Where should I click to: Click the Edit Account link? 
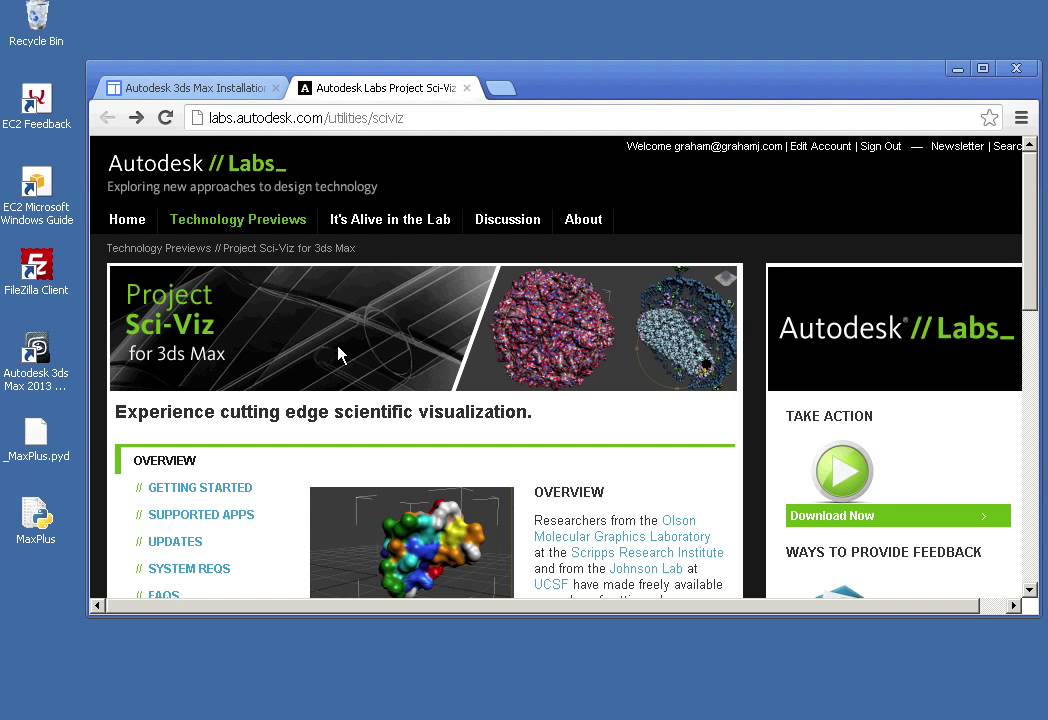(821, 146)
